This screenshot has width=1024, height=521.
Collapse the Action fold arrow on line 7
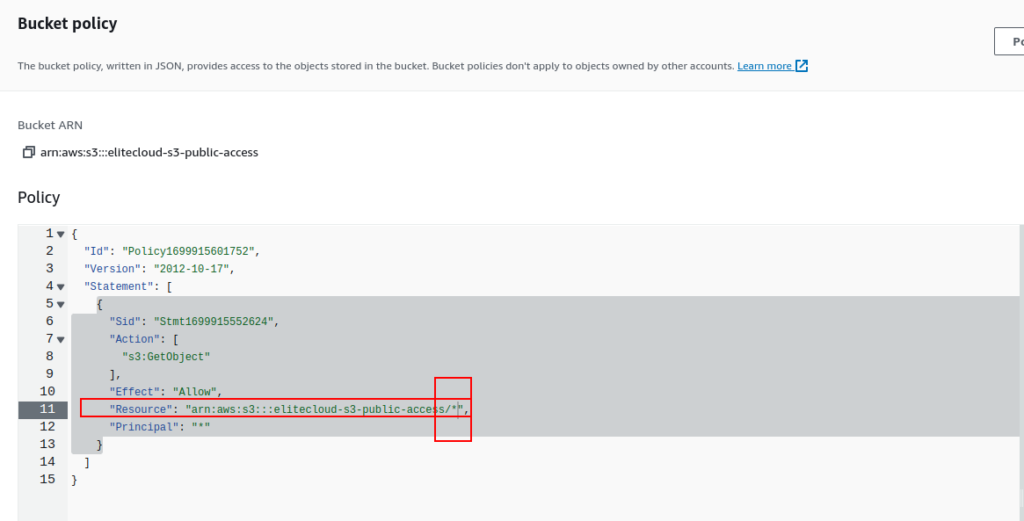[x=60, y=339]
